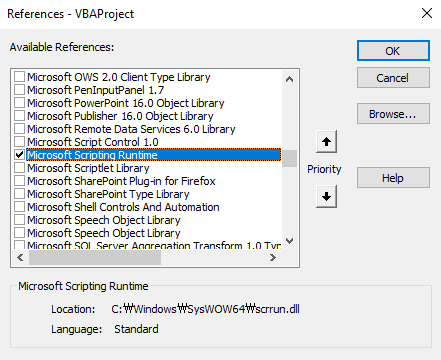This screenshot has height=360, width=441.
Task: Click the Standard language value
Action: [136, 329]
